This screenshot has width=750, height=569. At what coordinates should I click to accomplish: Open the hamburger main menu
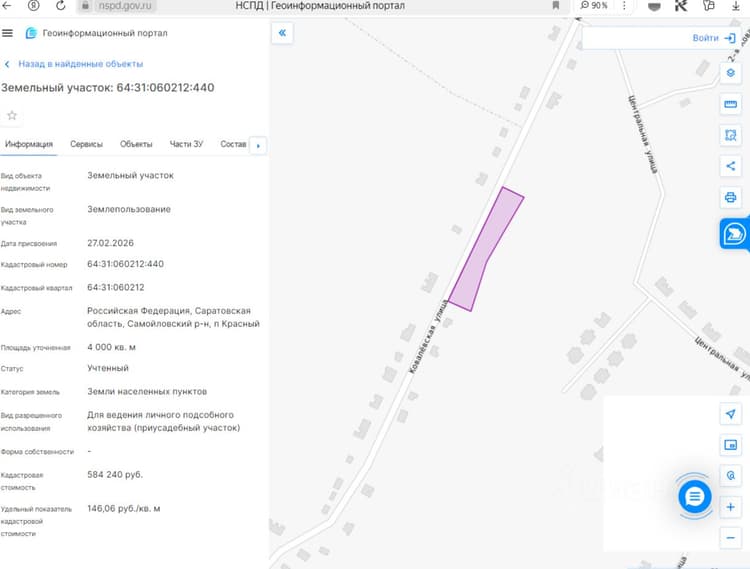pos(7,33)
